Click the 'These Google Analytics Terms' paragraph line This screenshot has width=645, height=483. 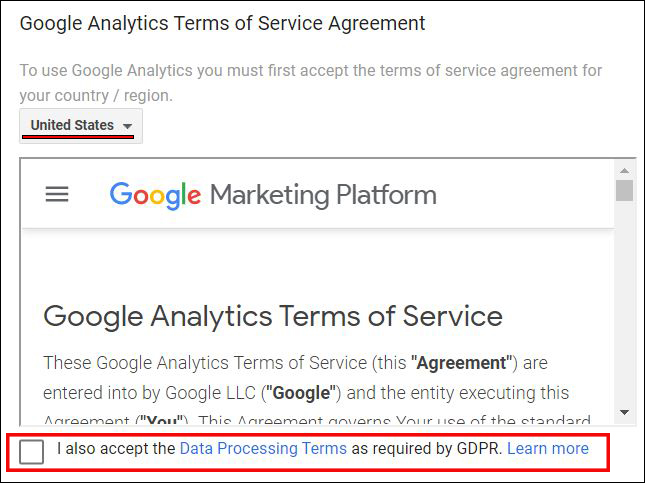[x=295, y=363]
